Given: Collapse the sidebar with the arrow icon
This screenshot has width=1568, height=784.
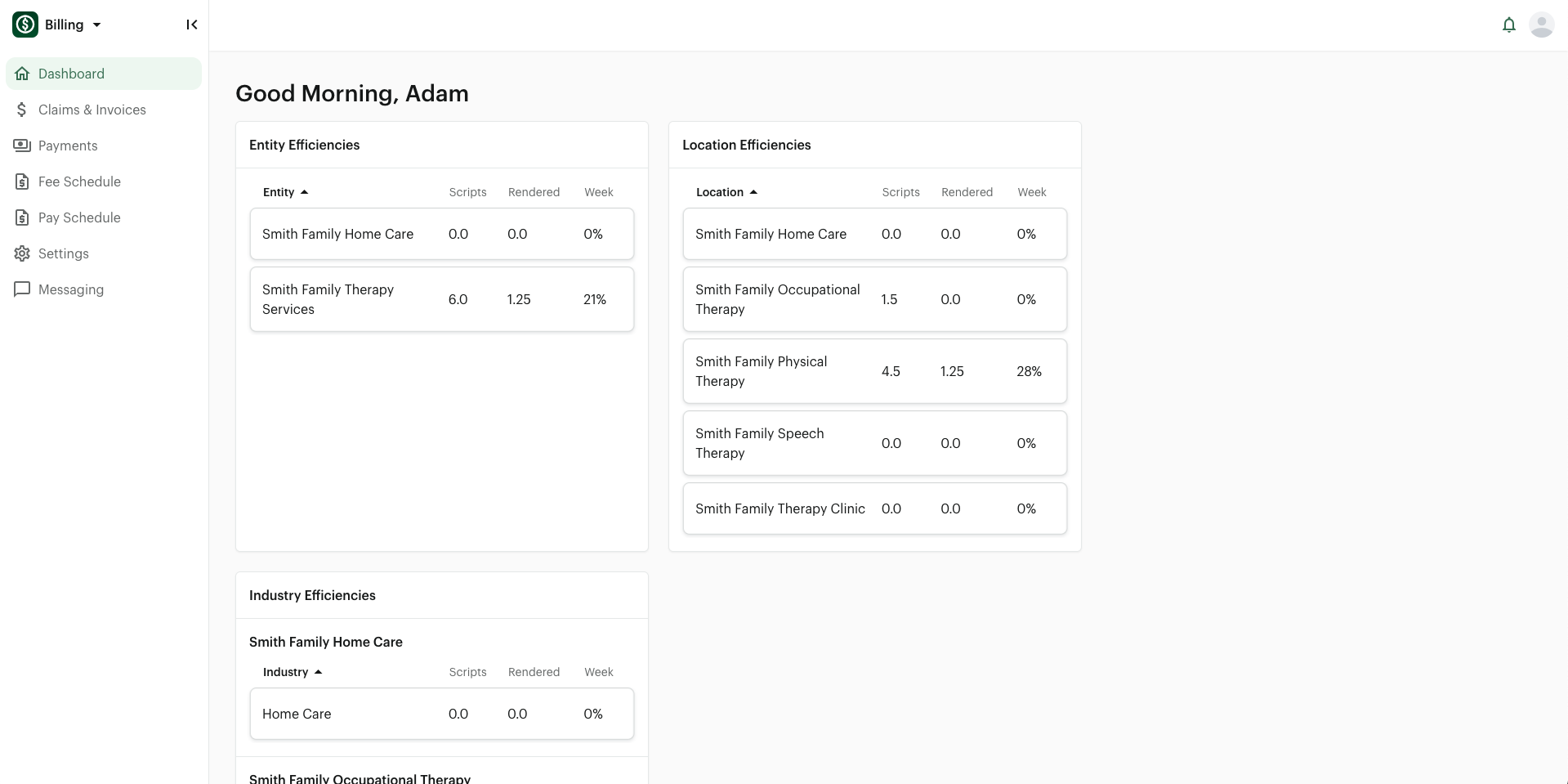Looking at the screenshot, I should click(x=192, y=25).
